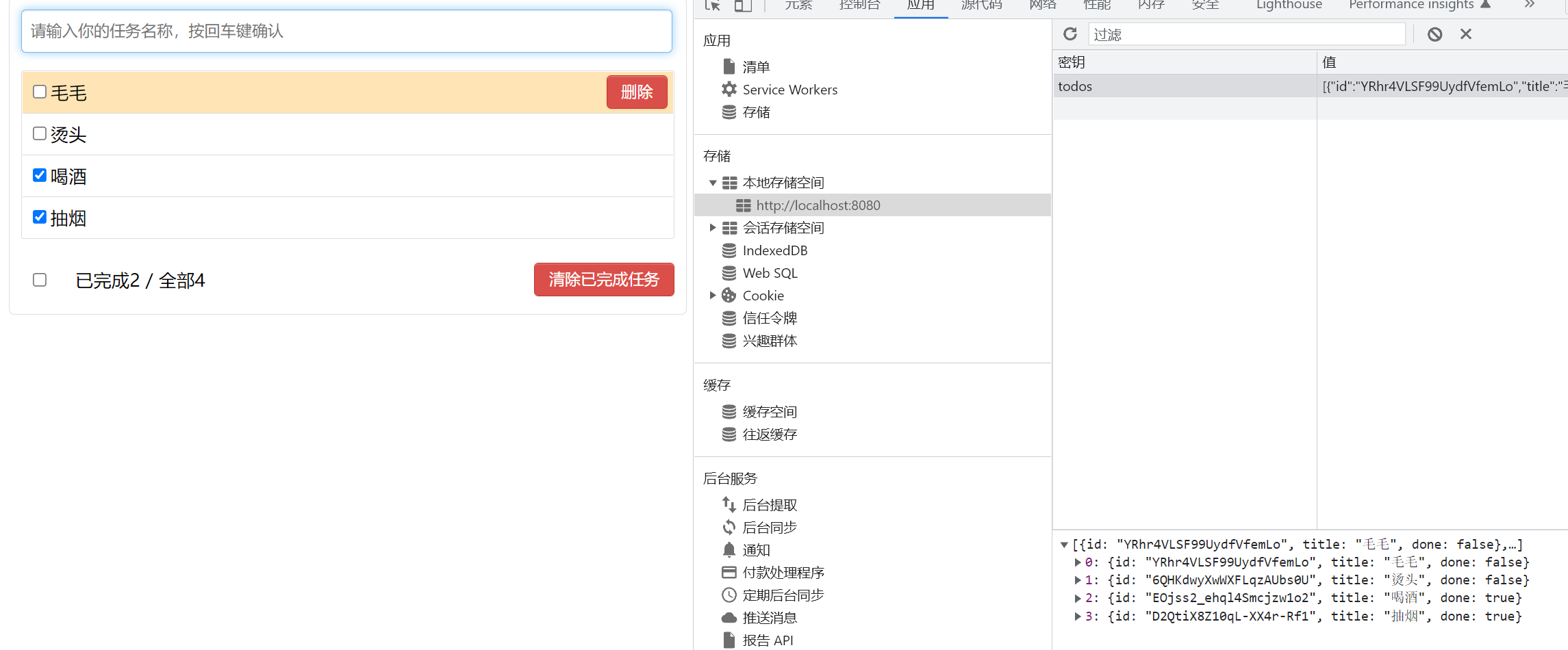Expand the 会话存储空间 tree node
Screen dimensions: 1568x650
713,228
